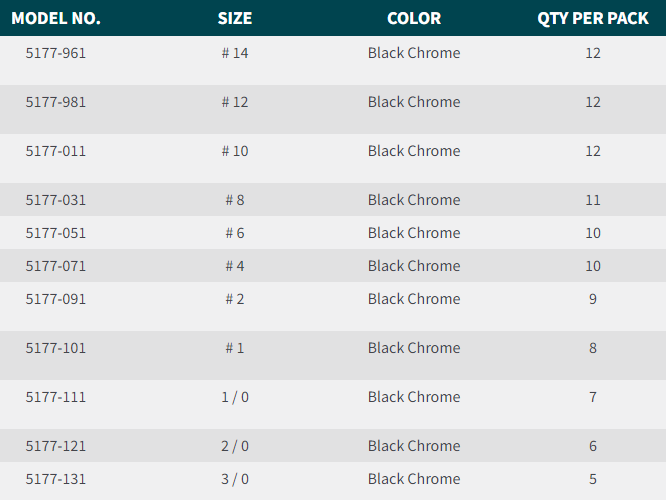Select model number 5177-981
This screenshot has height=500, width=666.
click(x=56, y=102)
